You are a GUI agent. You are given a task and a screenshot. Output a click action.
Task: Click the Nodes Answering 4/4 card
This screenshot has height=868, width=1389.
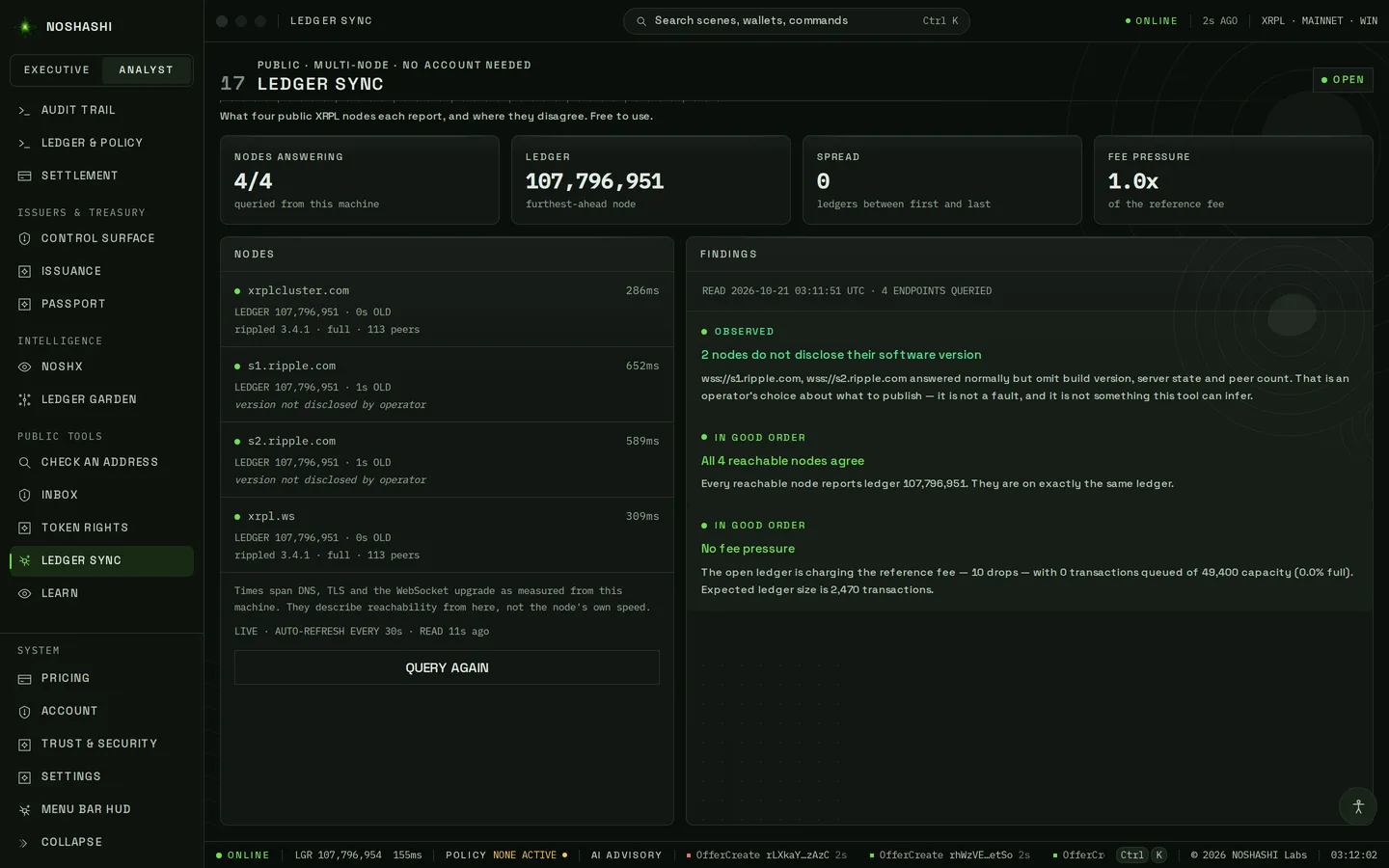[360, 180]
